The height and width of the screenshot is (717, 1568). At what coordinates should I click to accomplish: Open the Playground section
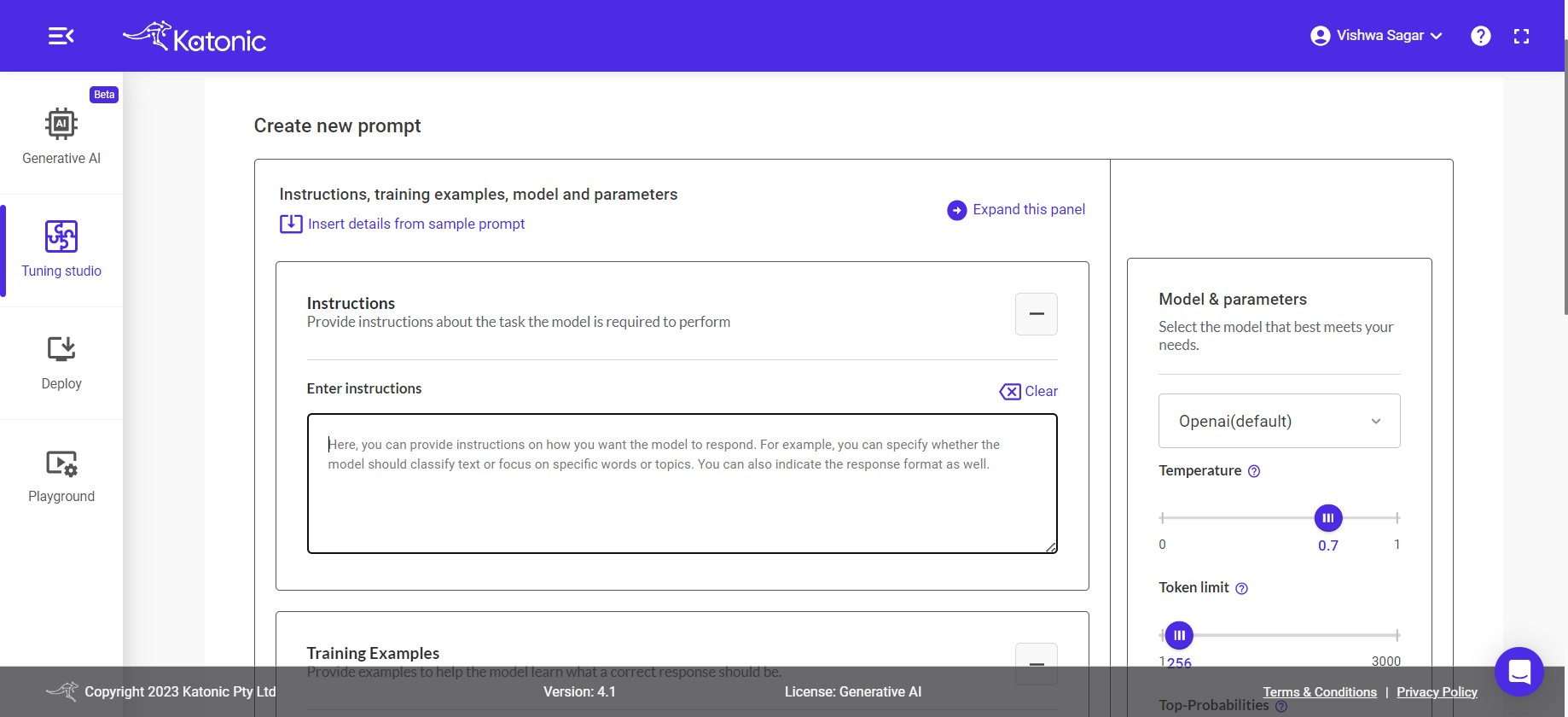pyautogui.click(x=61, y=476)
